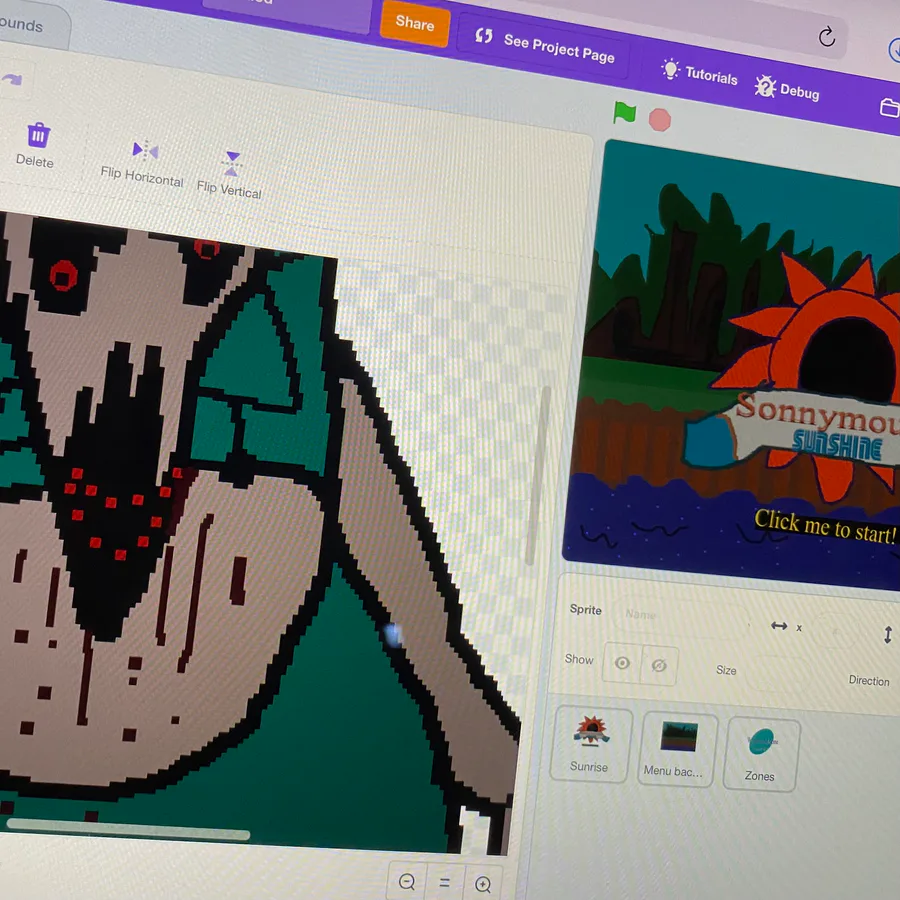Open the Tutorials menu
The height and width of the screenshot is (900, 900).
click(x=699, y=72)
